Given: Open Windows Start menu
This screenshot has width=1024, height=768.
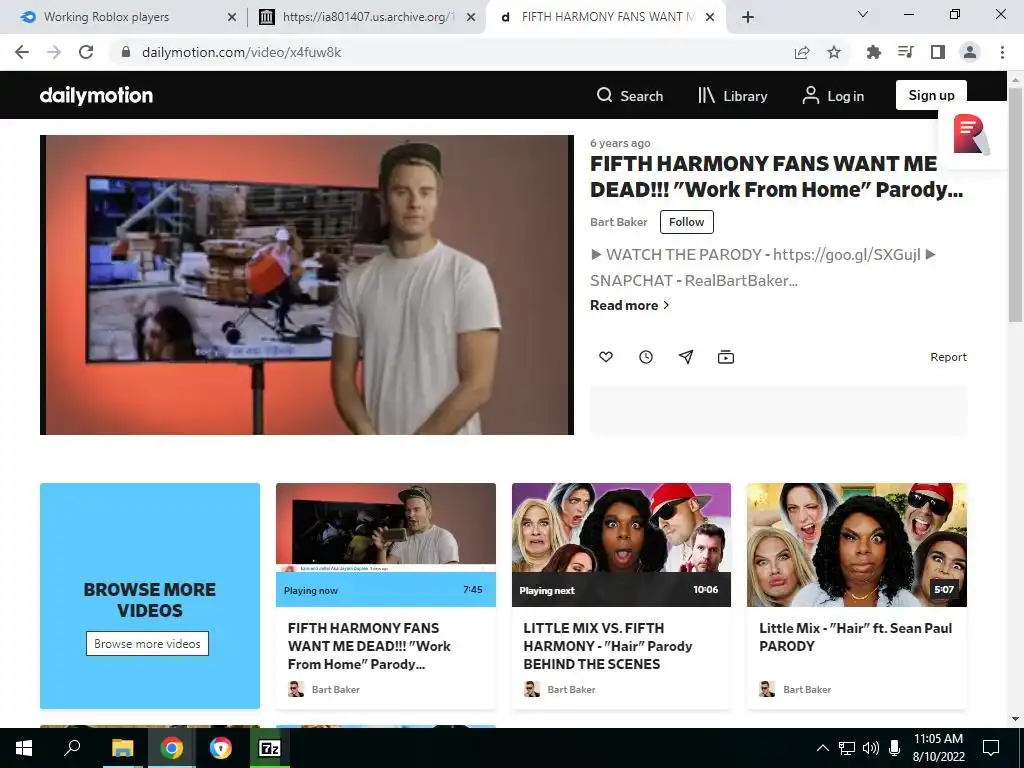Looking at the screenshot, I should 24,748.
